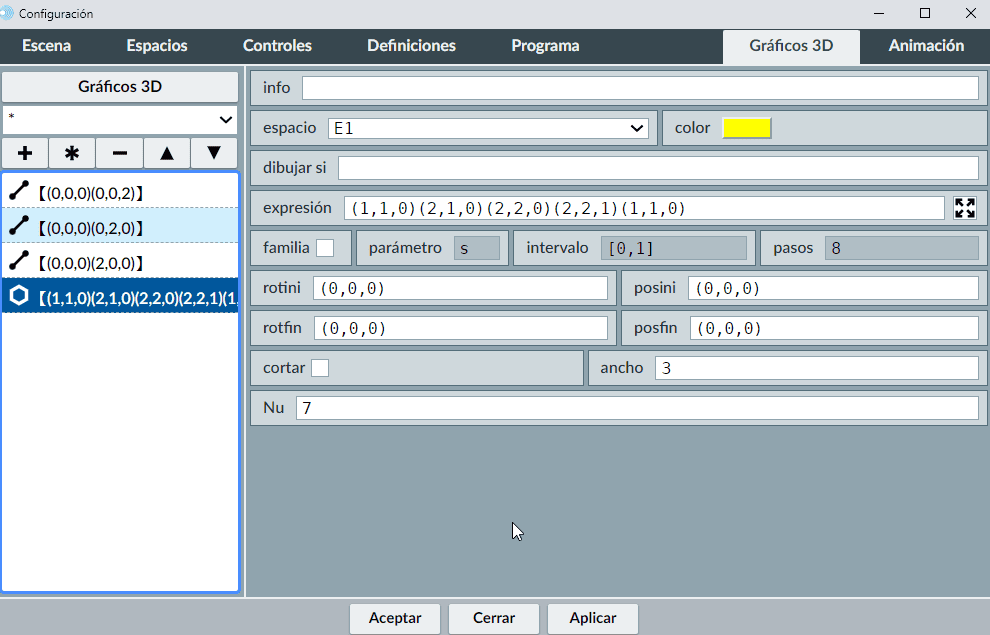Click the plus icon to add graphic
The height and width of the screenshot is (635, 990).
(x=25, y=153)
